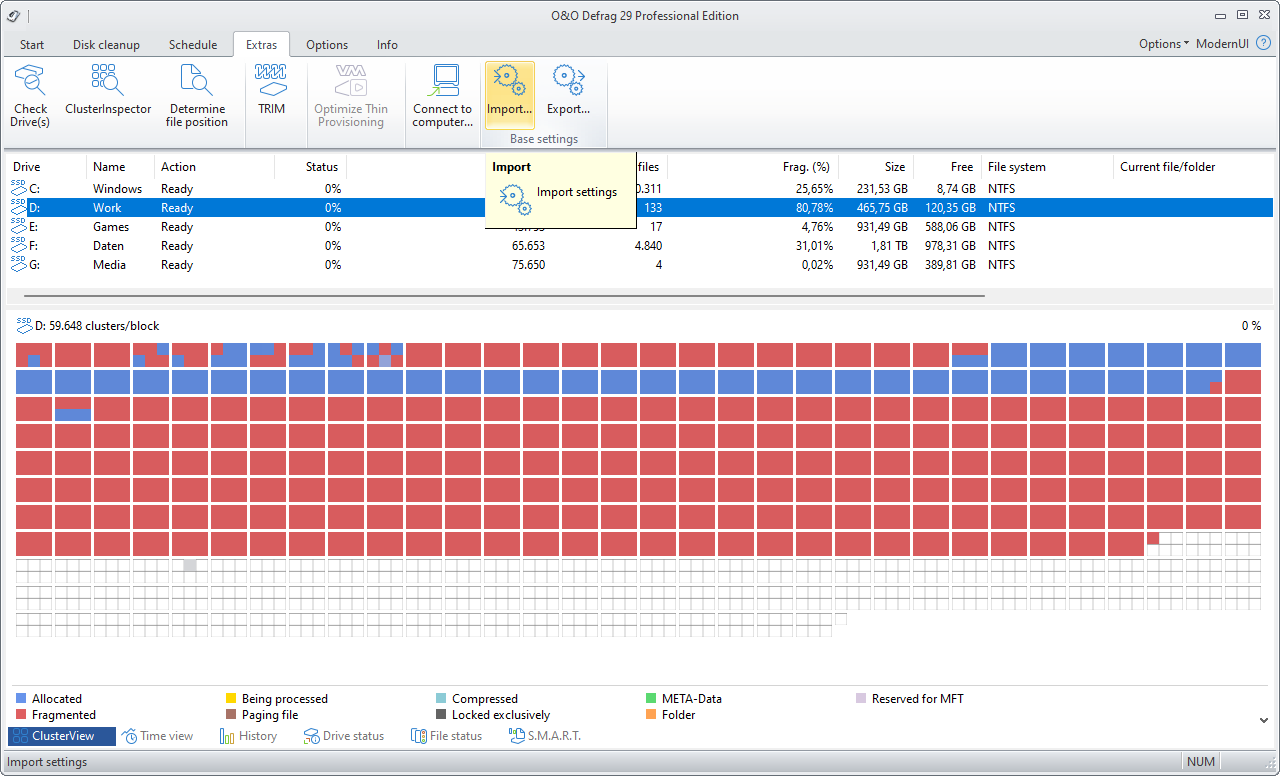Screen dimensions: 1280x776
Task: Click the Fragmented red legend swatch
Action: [21, 715]
